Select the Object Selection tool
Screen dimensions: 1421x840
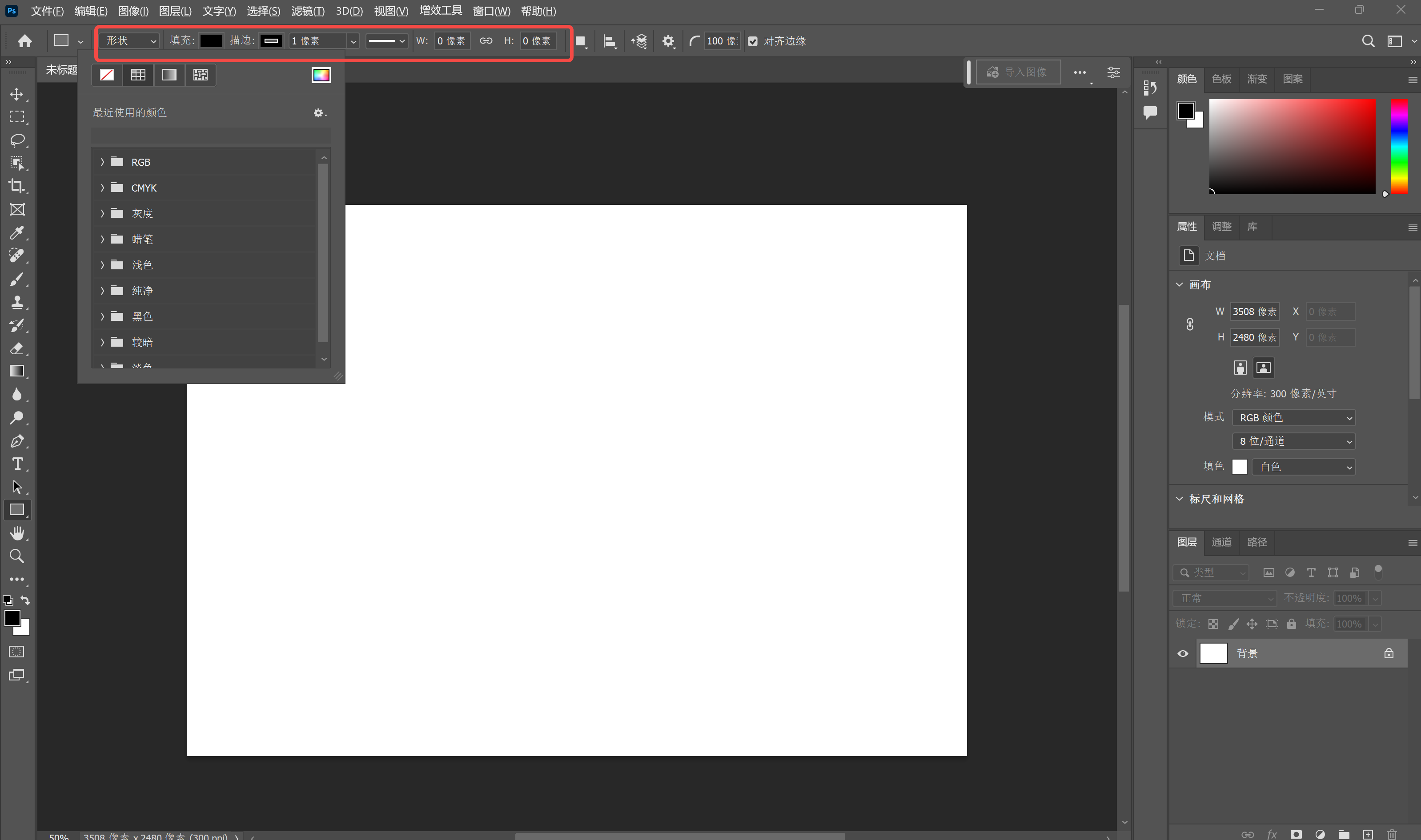tap(17, 164)
